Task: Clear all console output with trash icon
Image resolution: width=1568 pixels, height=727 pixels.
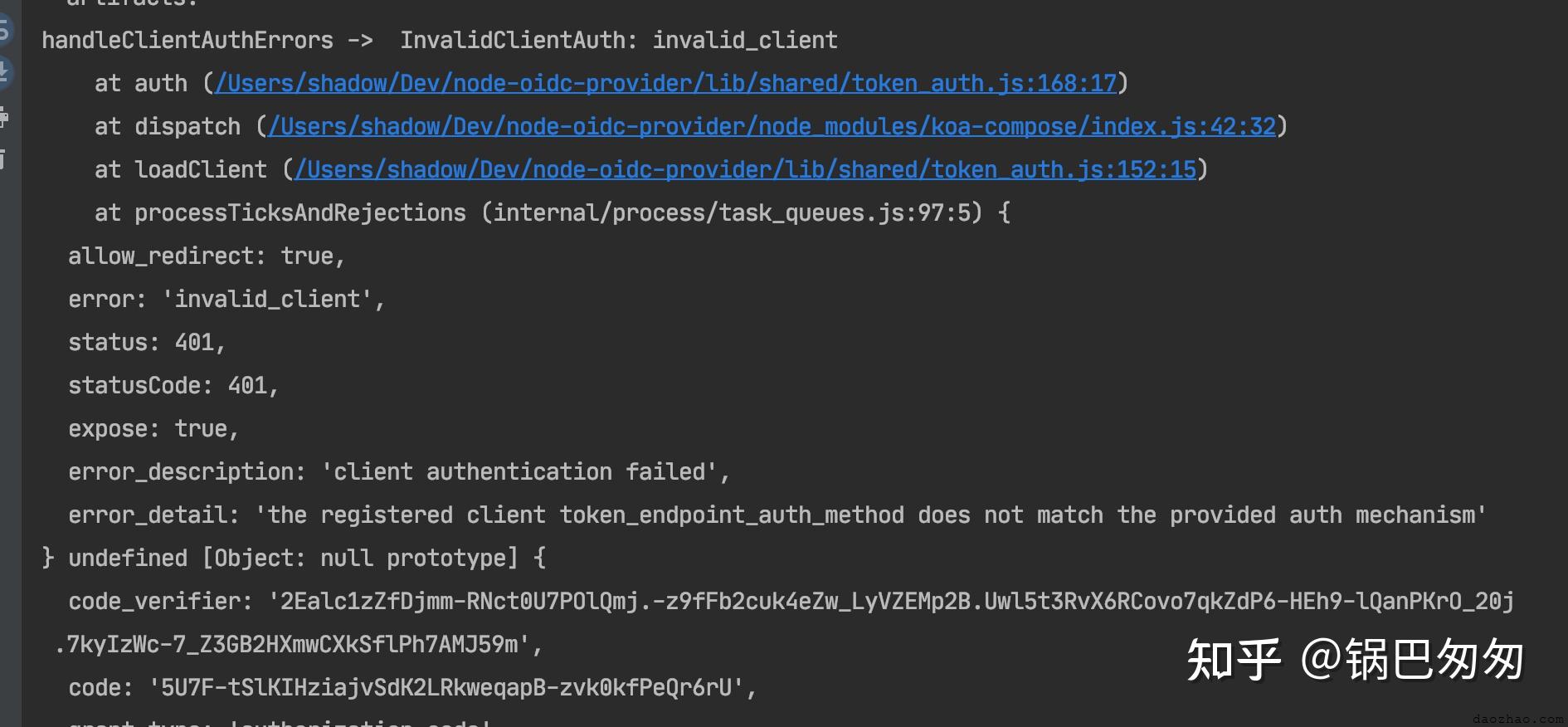Action: (x=3, y=158)
